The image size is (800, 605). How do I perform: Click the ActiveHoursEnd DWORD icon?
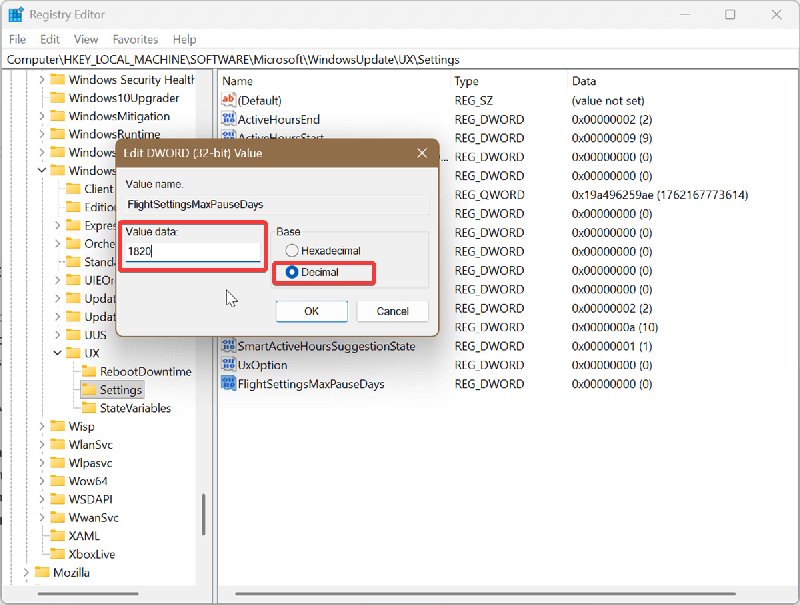tap(228, 119)
